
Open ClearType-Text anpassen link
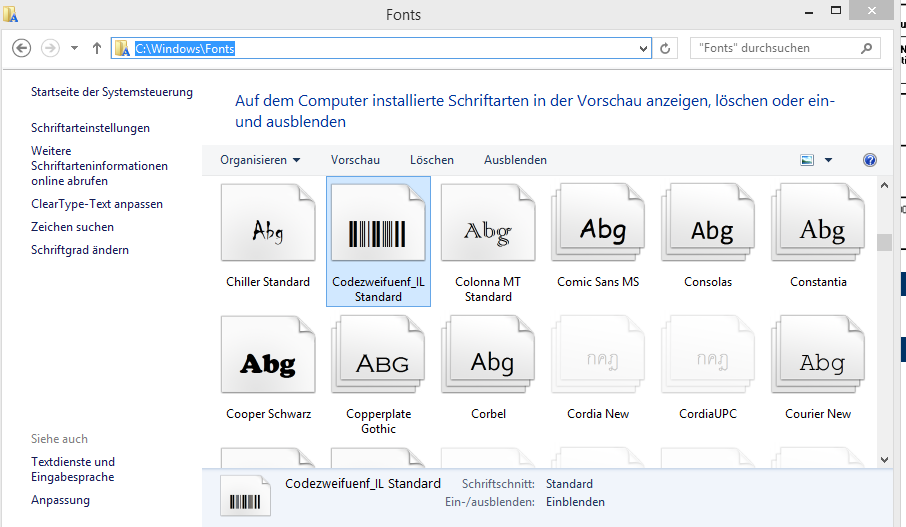pyautogui.click(x=97, y=204)
